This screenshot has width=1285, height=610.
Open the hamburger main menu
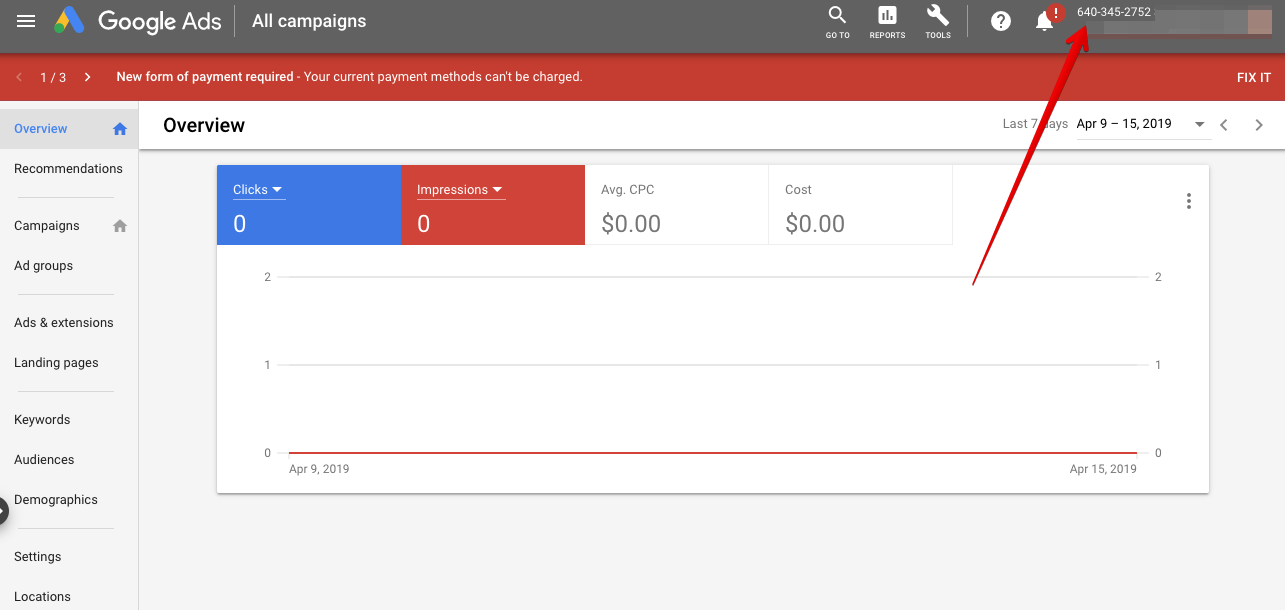pyautogui.click(x=26, y=21)
